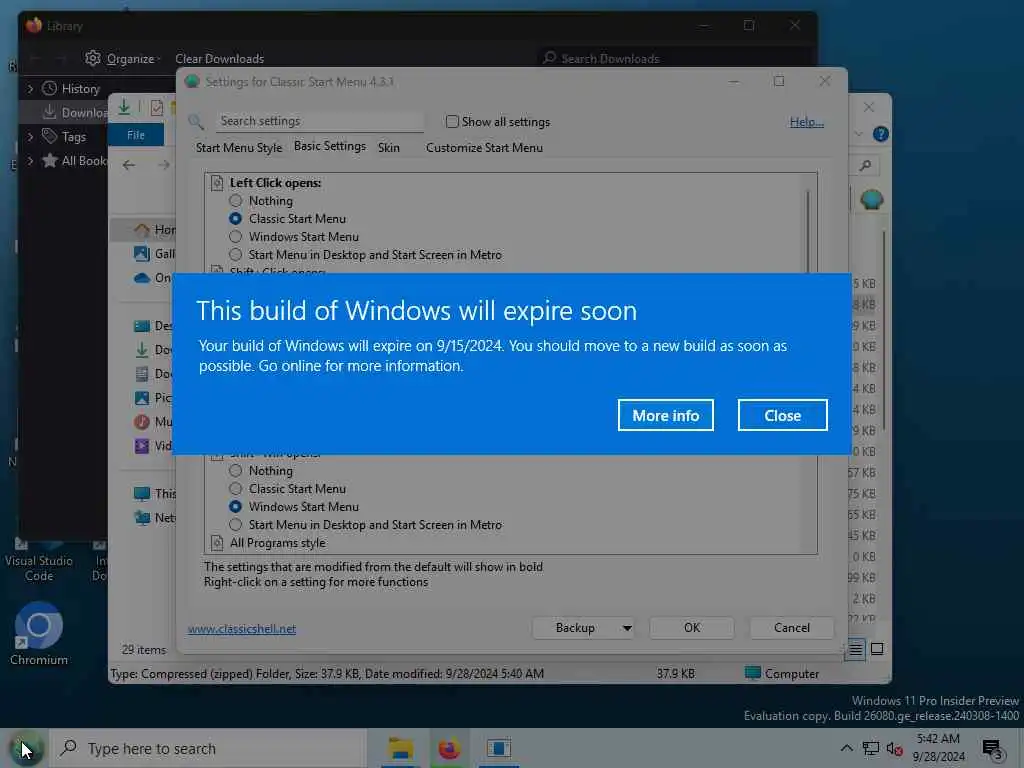Open Organize menu in Library window
1024x768 pixels.
point(123,59)
